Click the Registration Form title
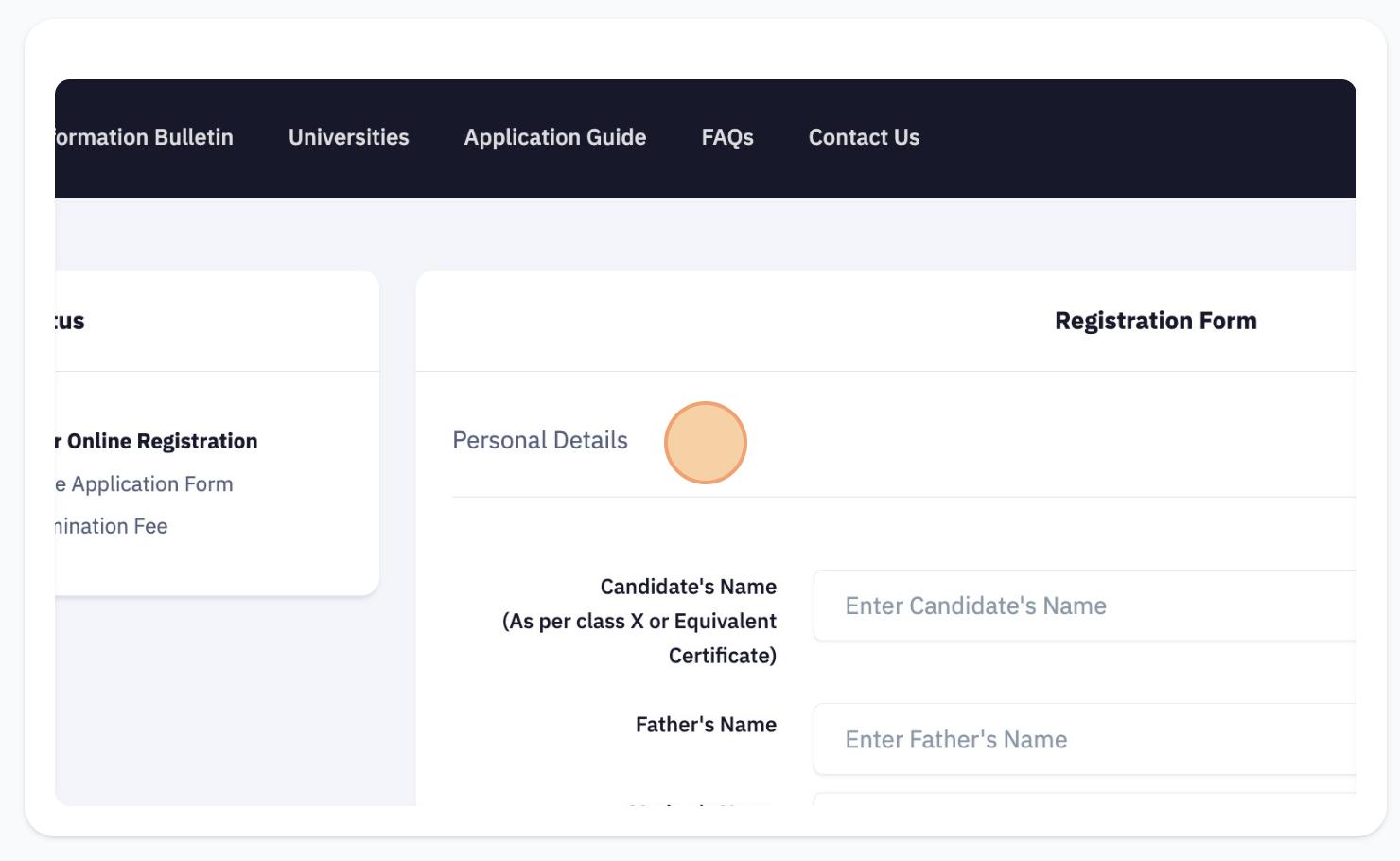 1156,321
